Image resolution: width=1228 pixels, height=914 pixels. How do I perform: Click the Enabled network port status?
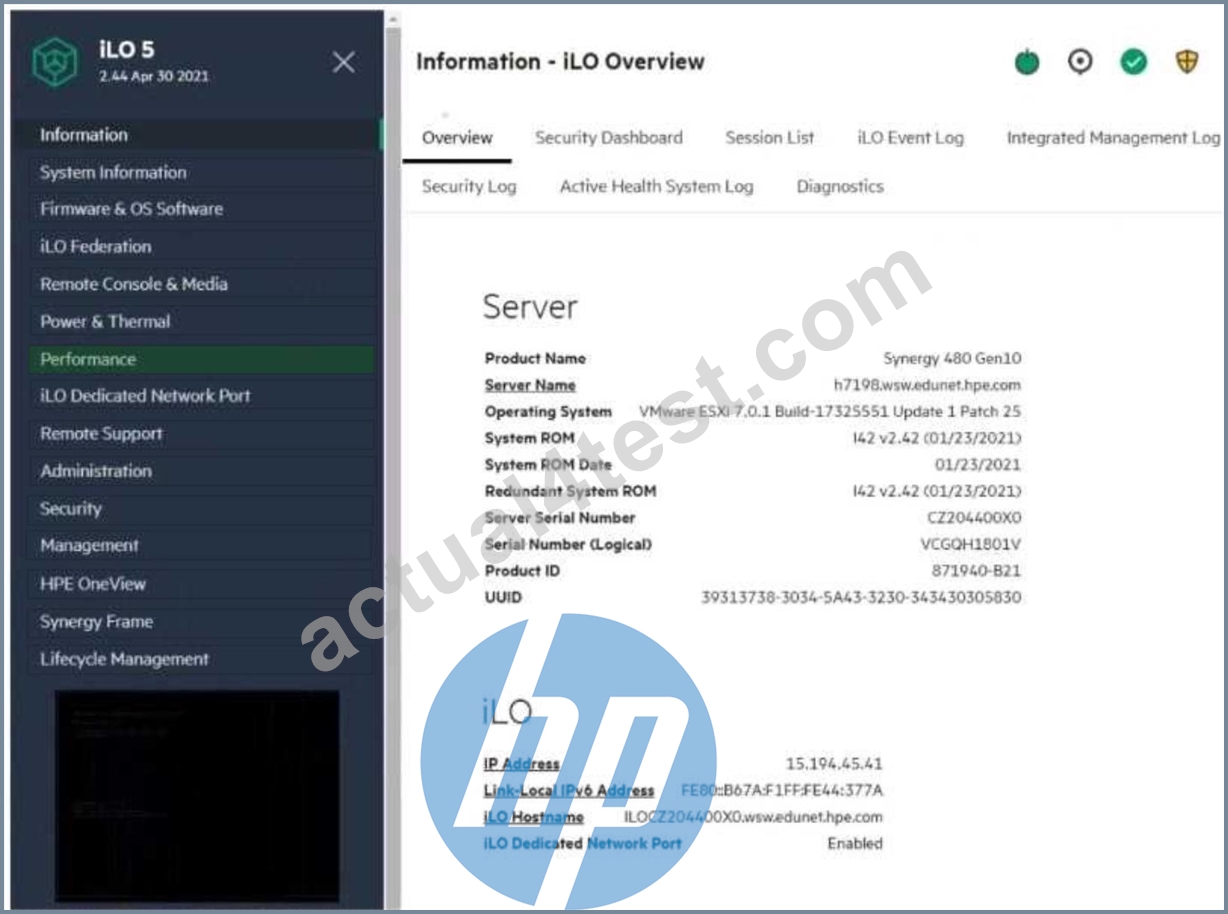click(x=855, y=844)
